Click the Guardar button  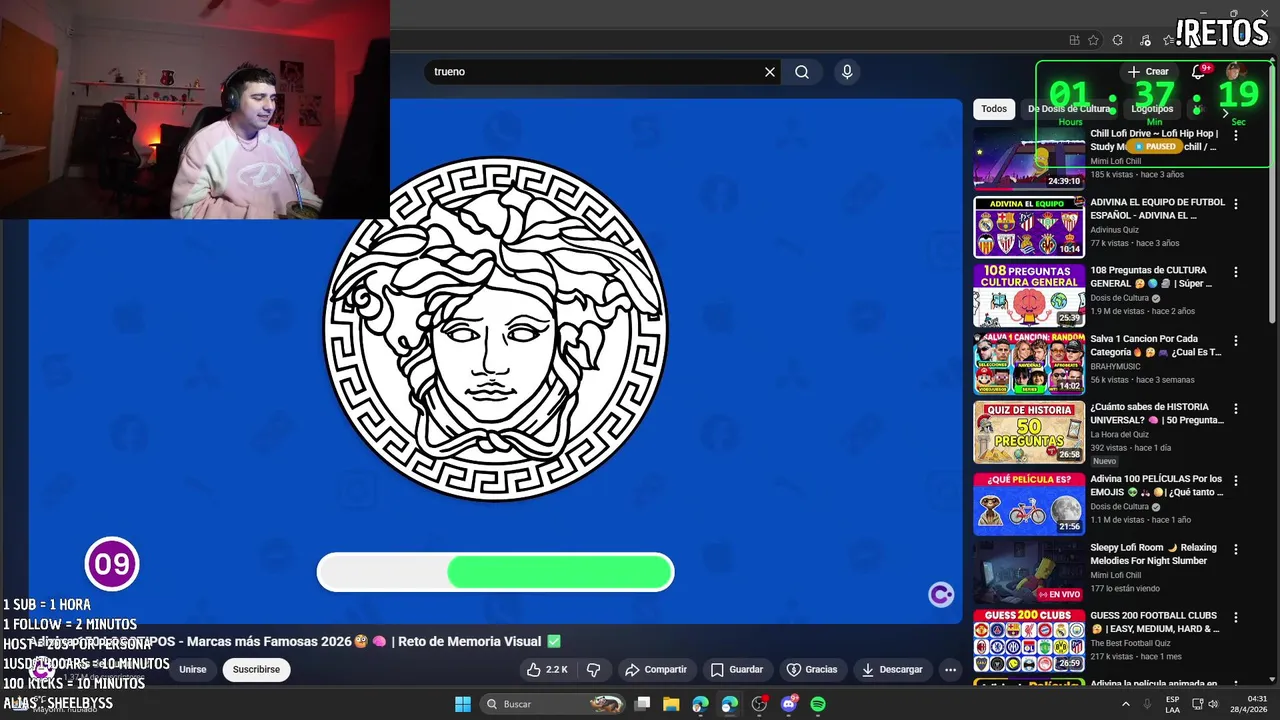tap(737, 669)
